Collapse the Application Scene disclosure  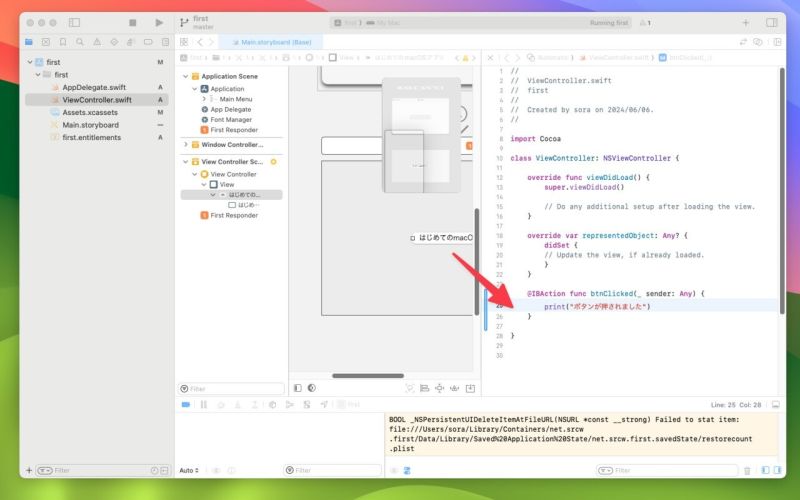(186, 76)
